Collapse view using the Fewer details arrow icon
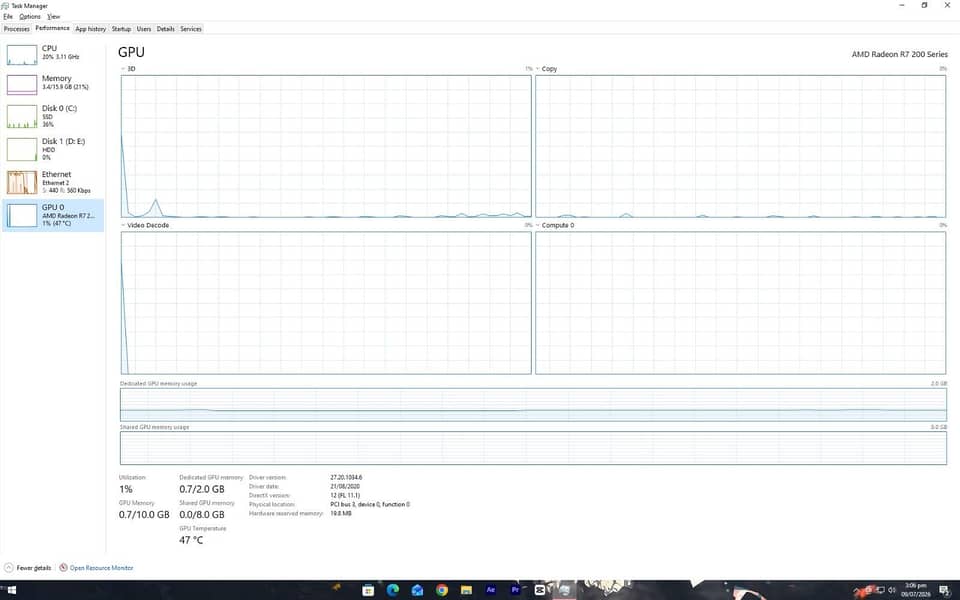Image resolution: width=960 pixels, height=600 pixels. pyautogui.click(x=9, y=568)
